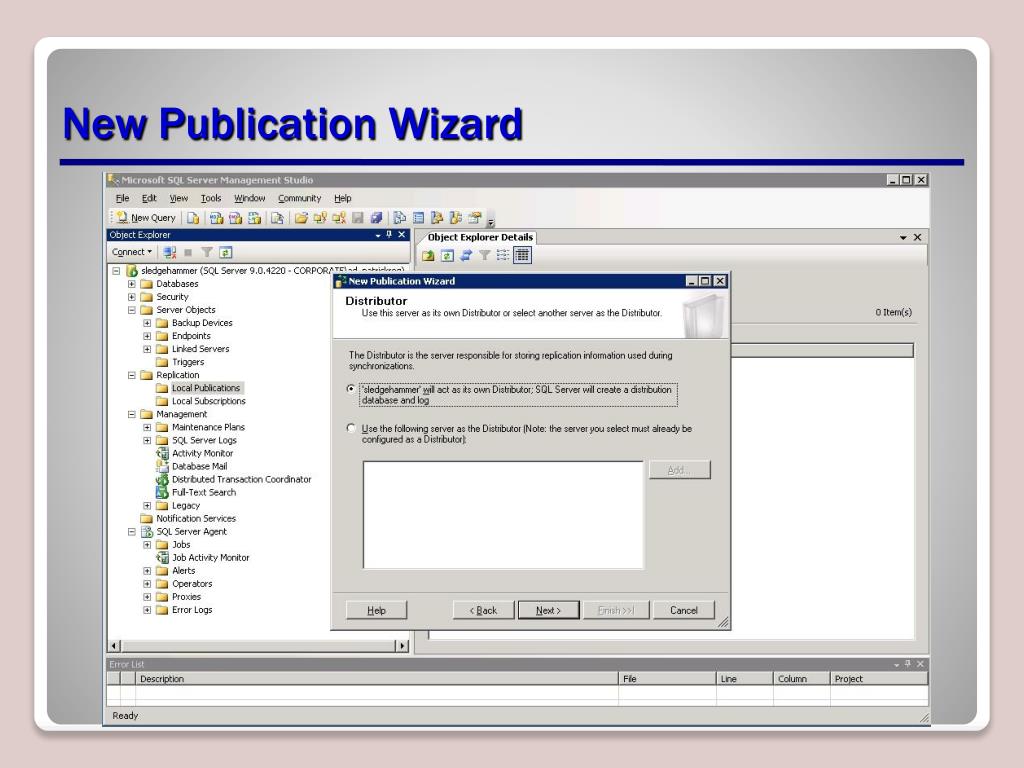Click the Distributor server list box
1024x768 pixels.
coord(503,515)
